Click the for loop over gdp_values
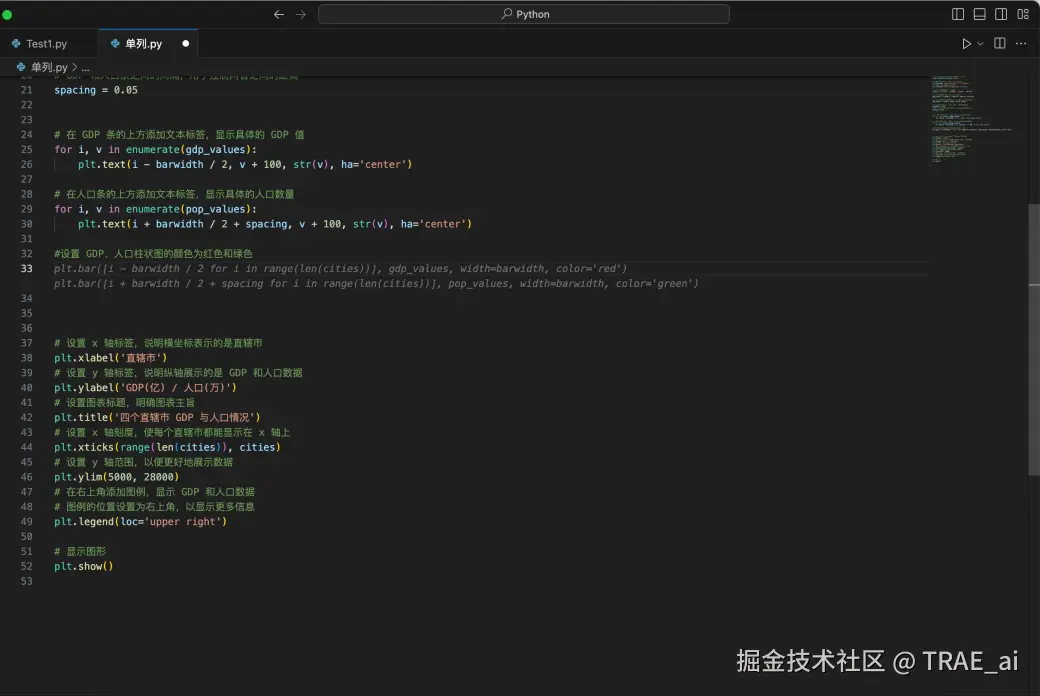The image size is (1040, 696). [155, 149]
